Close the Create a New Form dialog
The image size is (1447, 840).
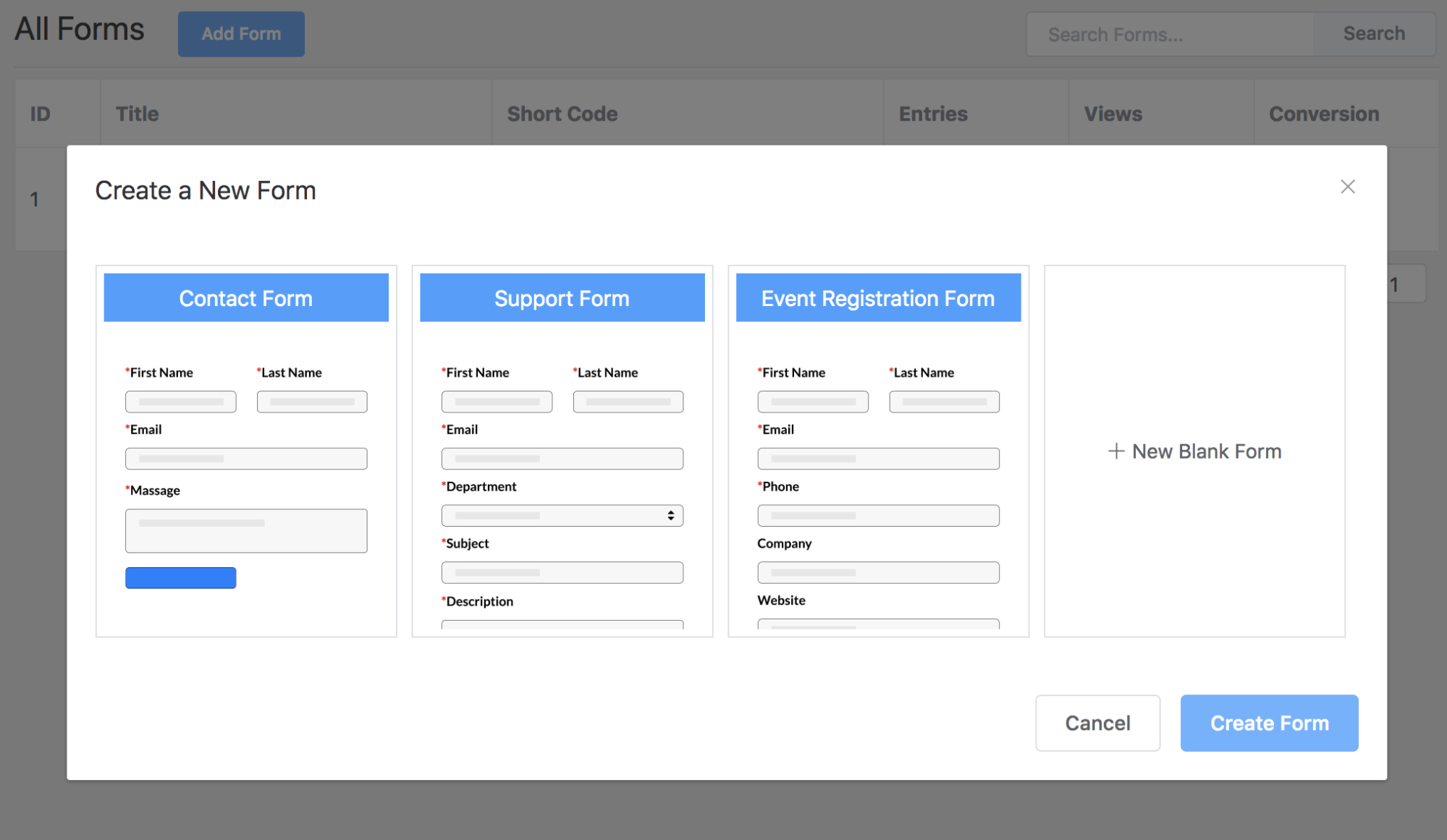[x=1347, y=187]
